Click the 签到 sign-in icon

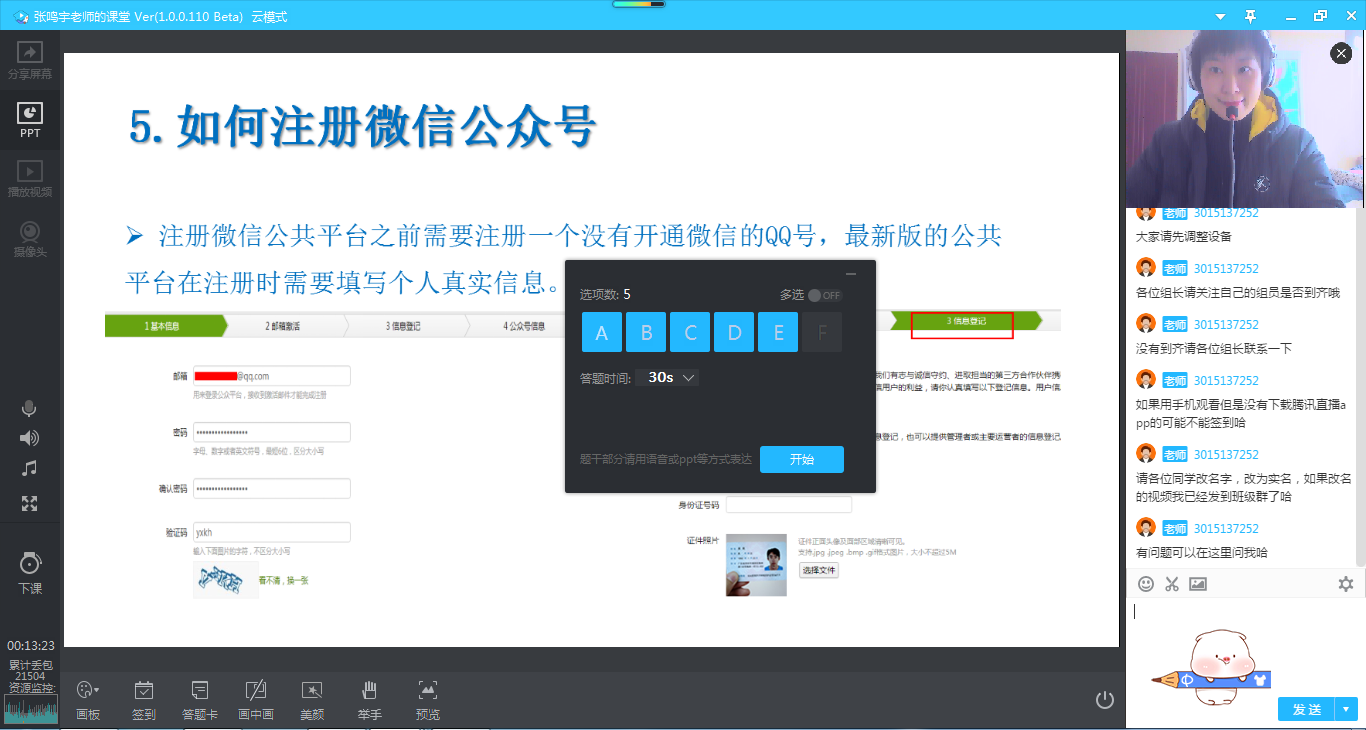(143, 699)
